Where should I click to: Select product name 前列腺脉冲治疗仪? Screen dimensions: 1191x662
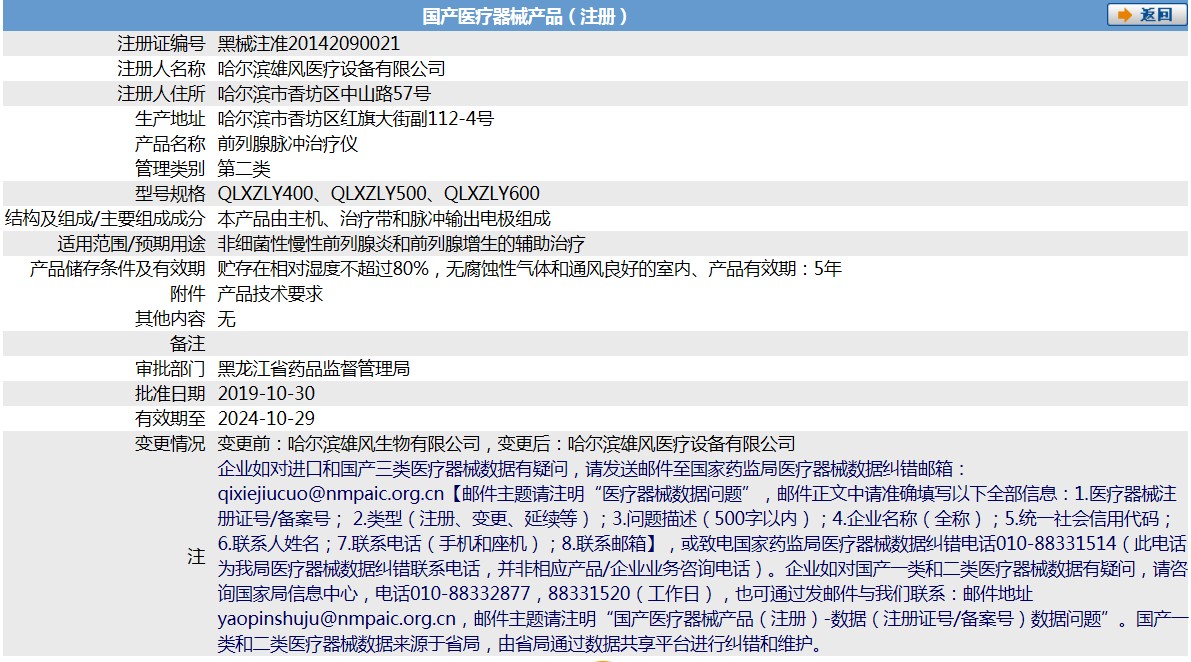coord(288,144)
